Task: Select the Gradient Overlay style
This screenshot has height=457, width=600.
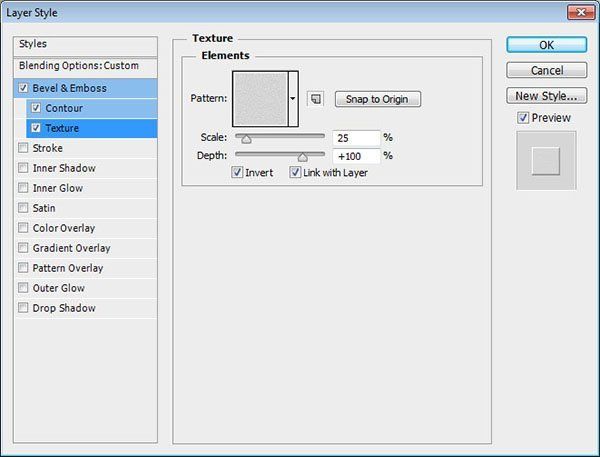Action: (71, 248)
